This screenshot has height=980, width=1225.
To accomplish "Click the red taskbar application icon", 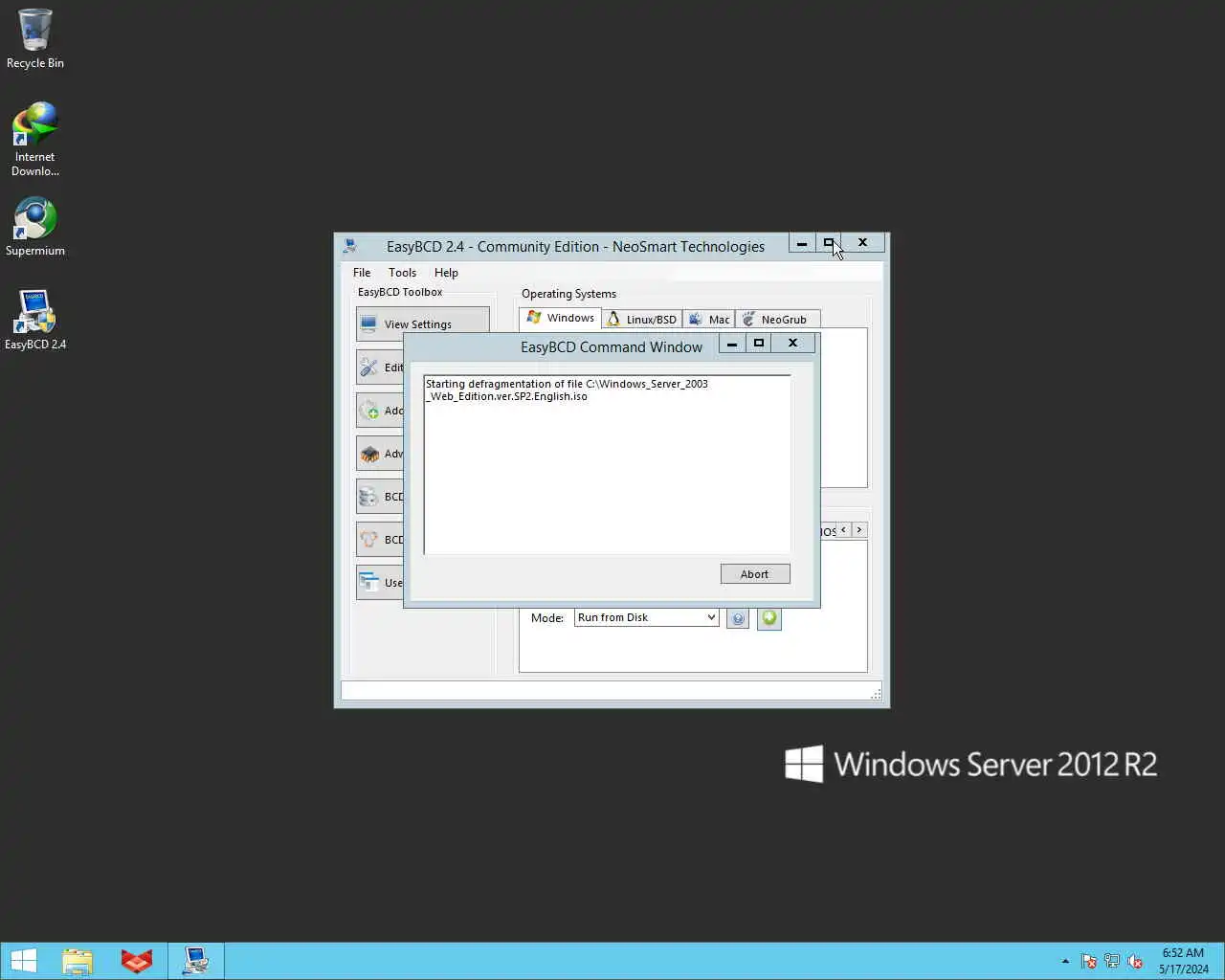I will coord(137,961).
